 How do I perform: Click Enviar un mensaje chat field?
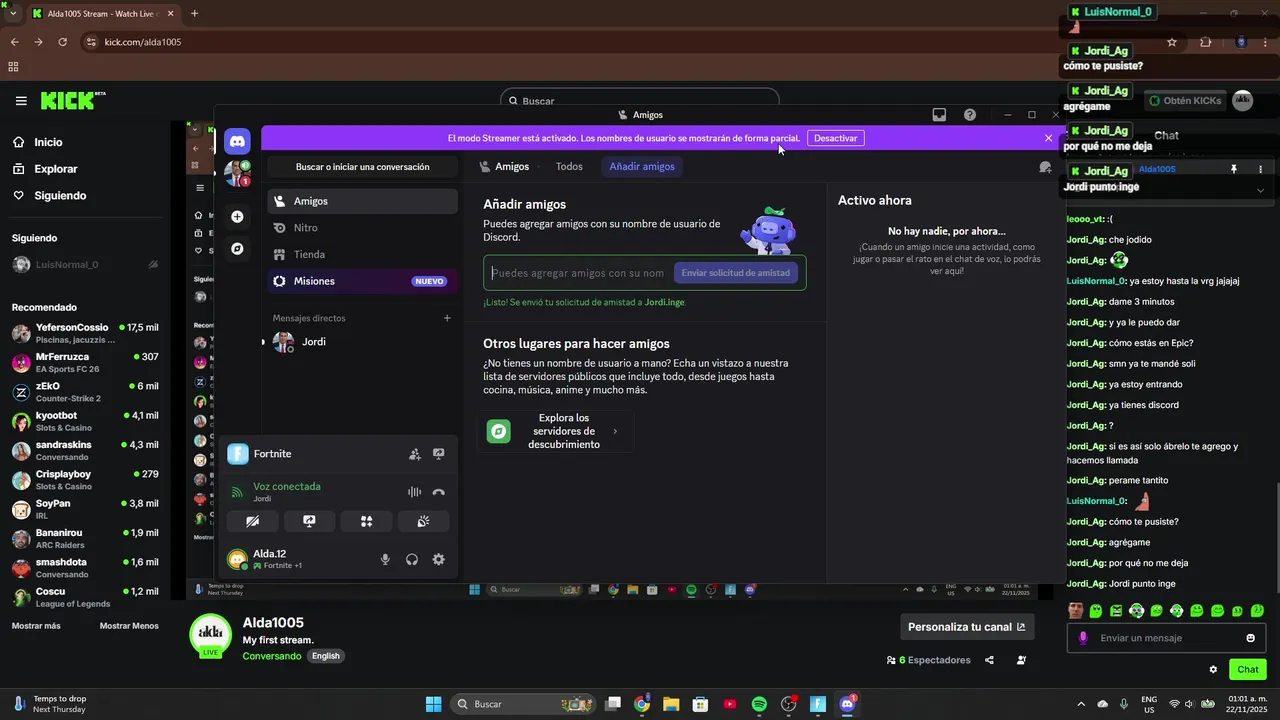coord(1166,638)
